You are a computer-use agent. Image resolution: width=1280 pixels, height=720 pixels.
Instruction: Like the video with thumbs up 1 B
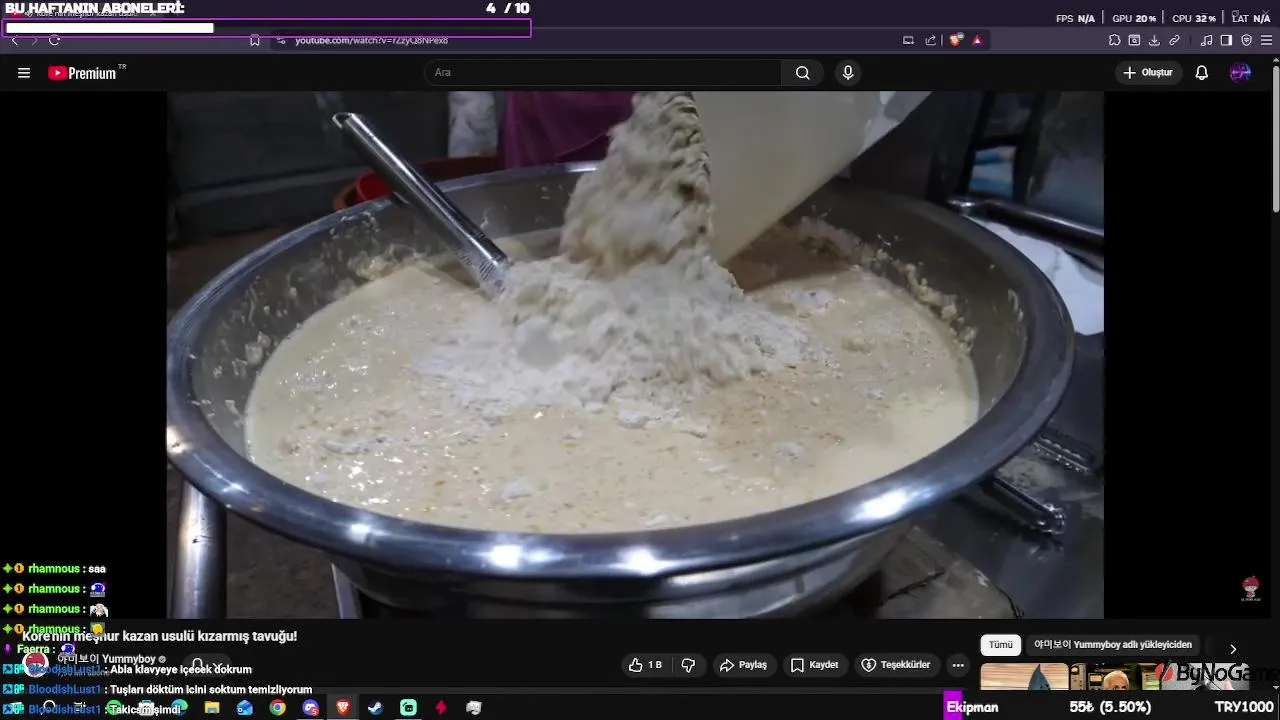coord(646,665)
